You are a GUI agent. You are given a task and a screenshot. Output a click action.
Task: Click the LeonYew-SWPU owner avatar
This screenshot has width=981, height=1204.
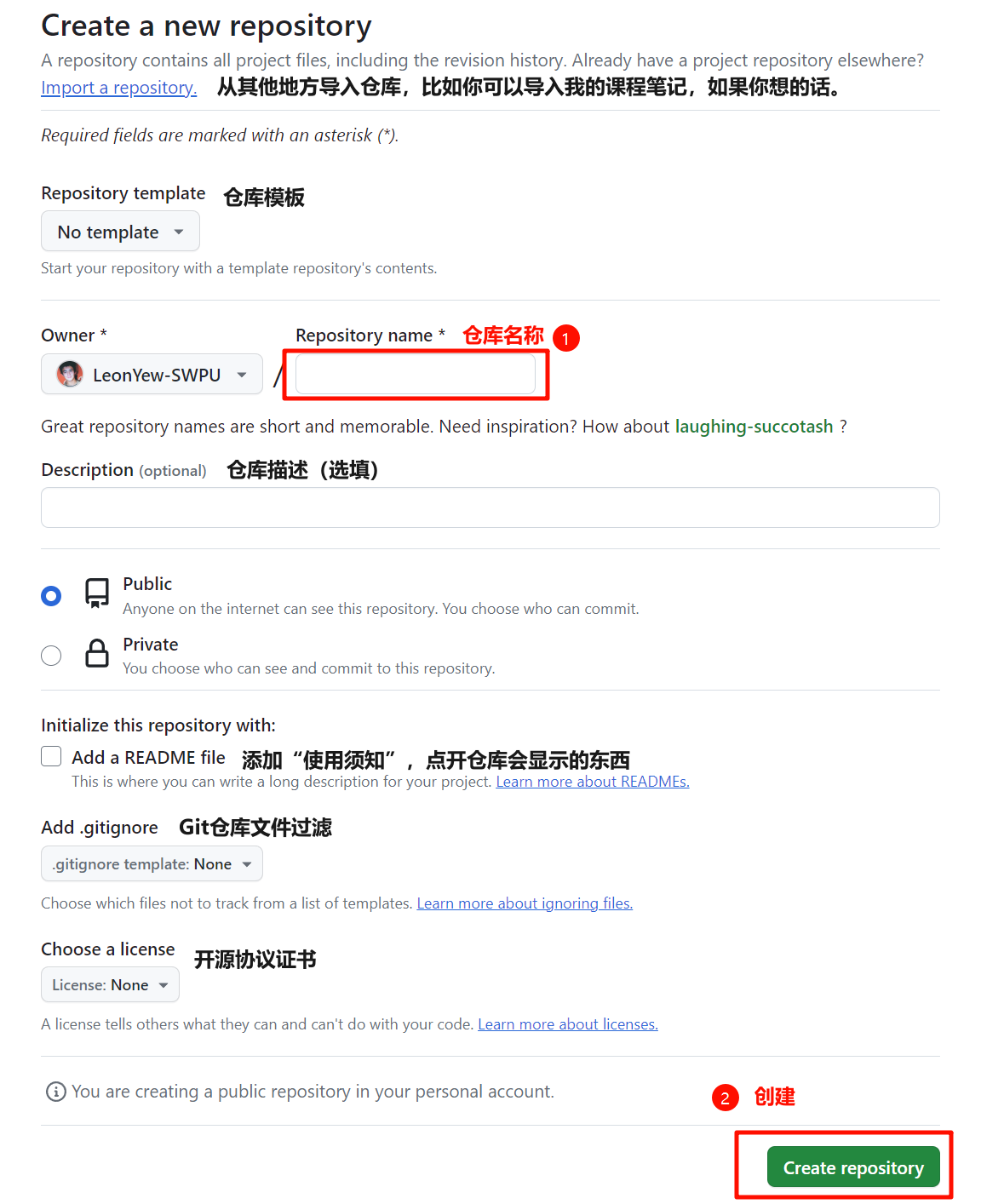coord(70,374)
